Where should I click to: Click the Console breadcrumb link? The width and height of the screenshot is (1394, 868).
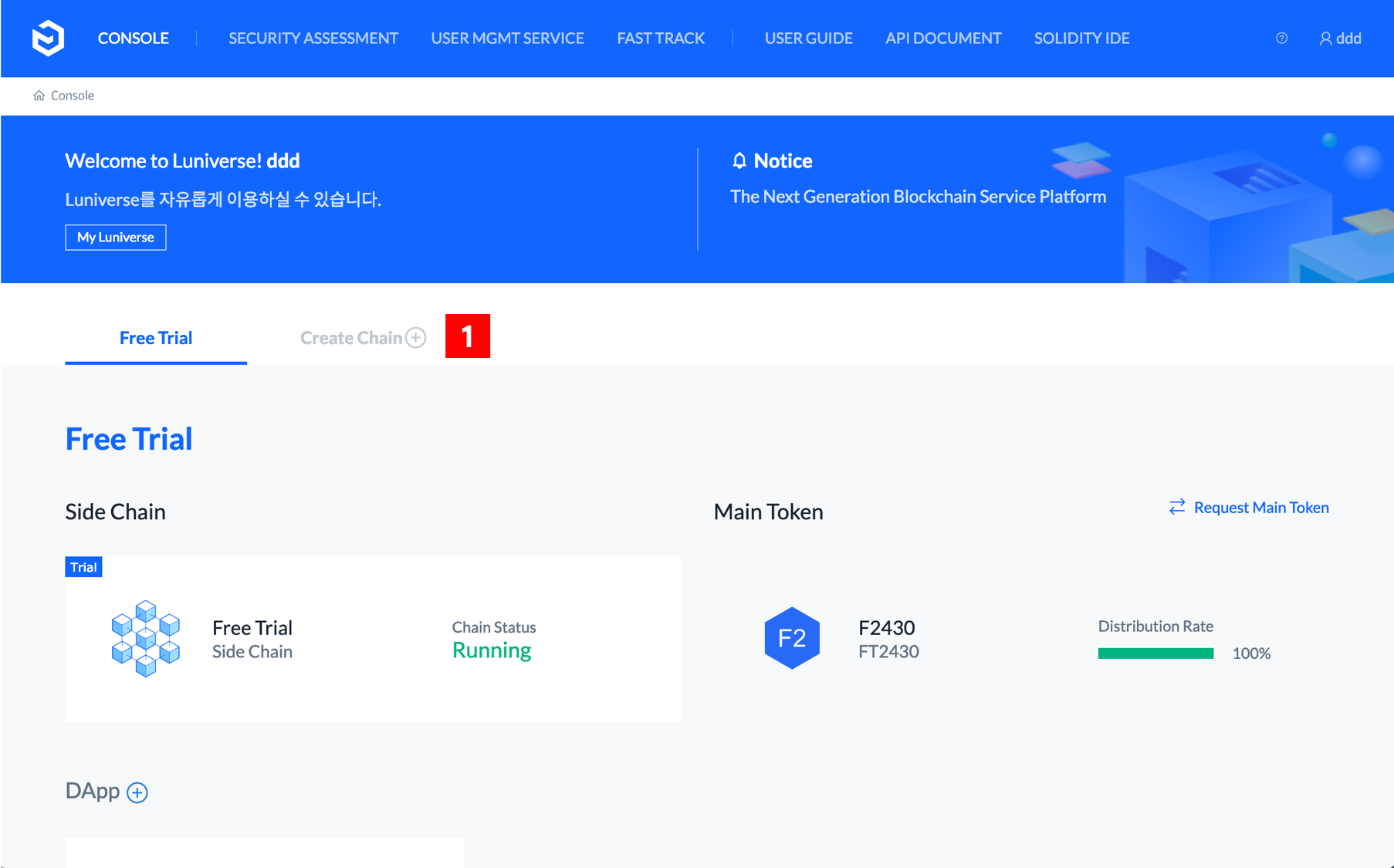tap(73, 95)
